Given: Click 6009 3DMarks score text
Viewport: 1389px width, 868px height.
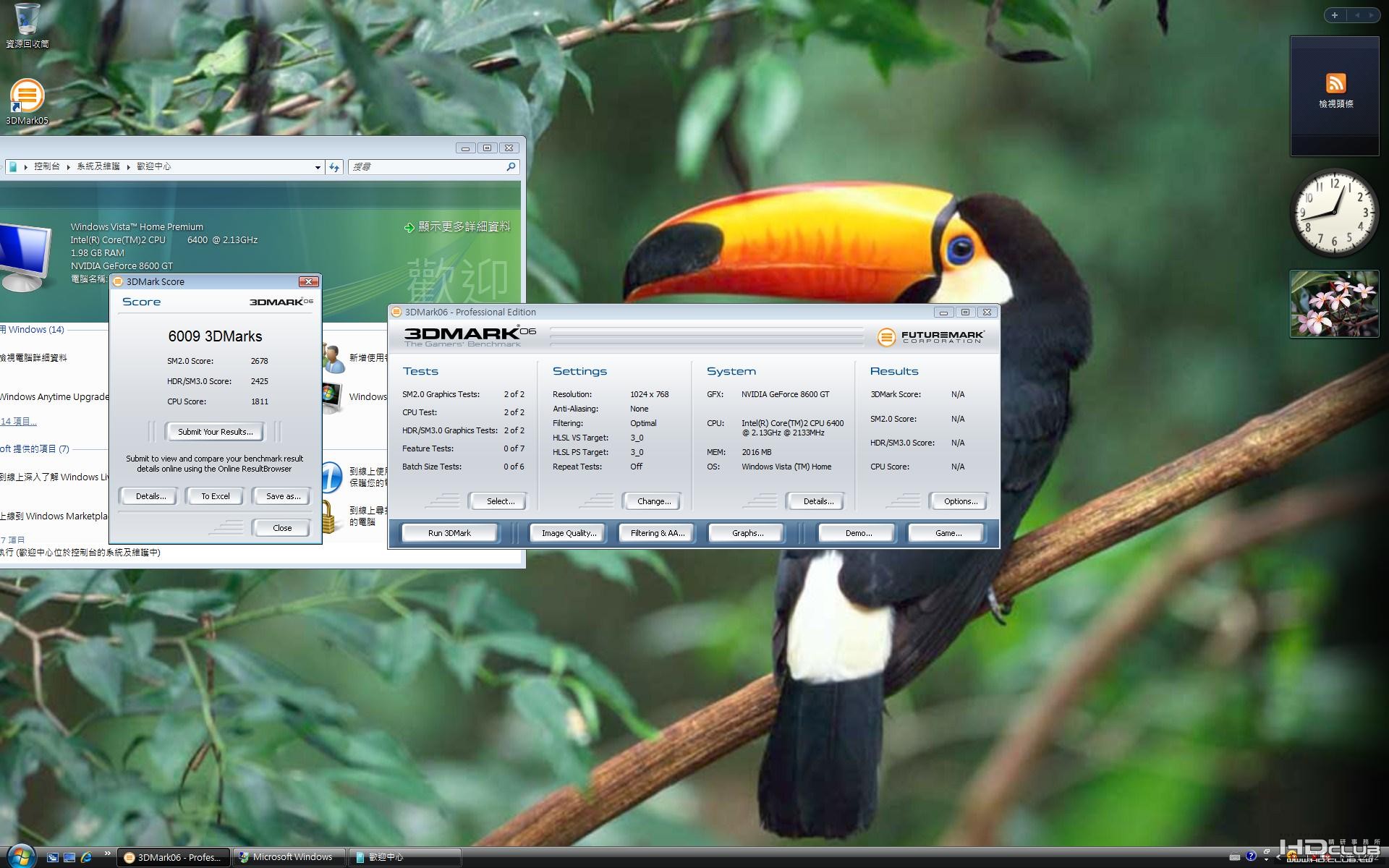Looking at the screenshot, I should 215,336.
